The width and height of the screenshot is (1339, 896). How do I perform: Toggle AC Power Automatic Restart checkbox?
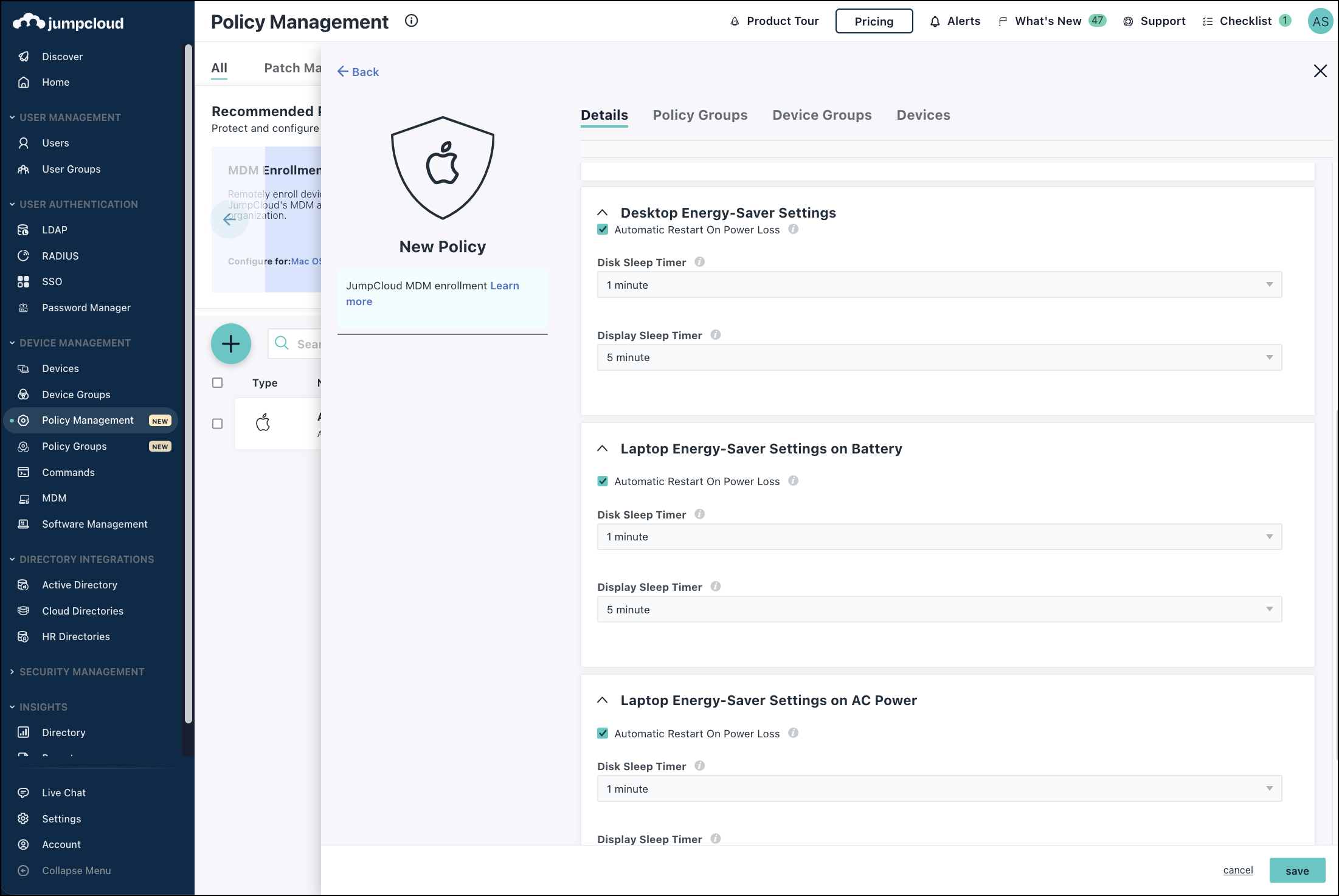tap(603, 734)
